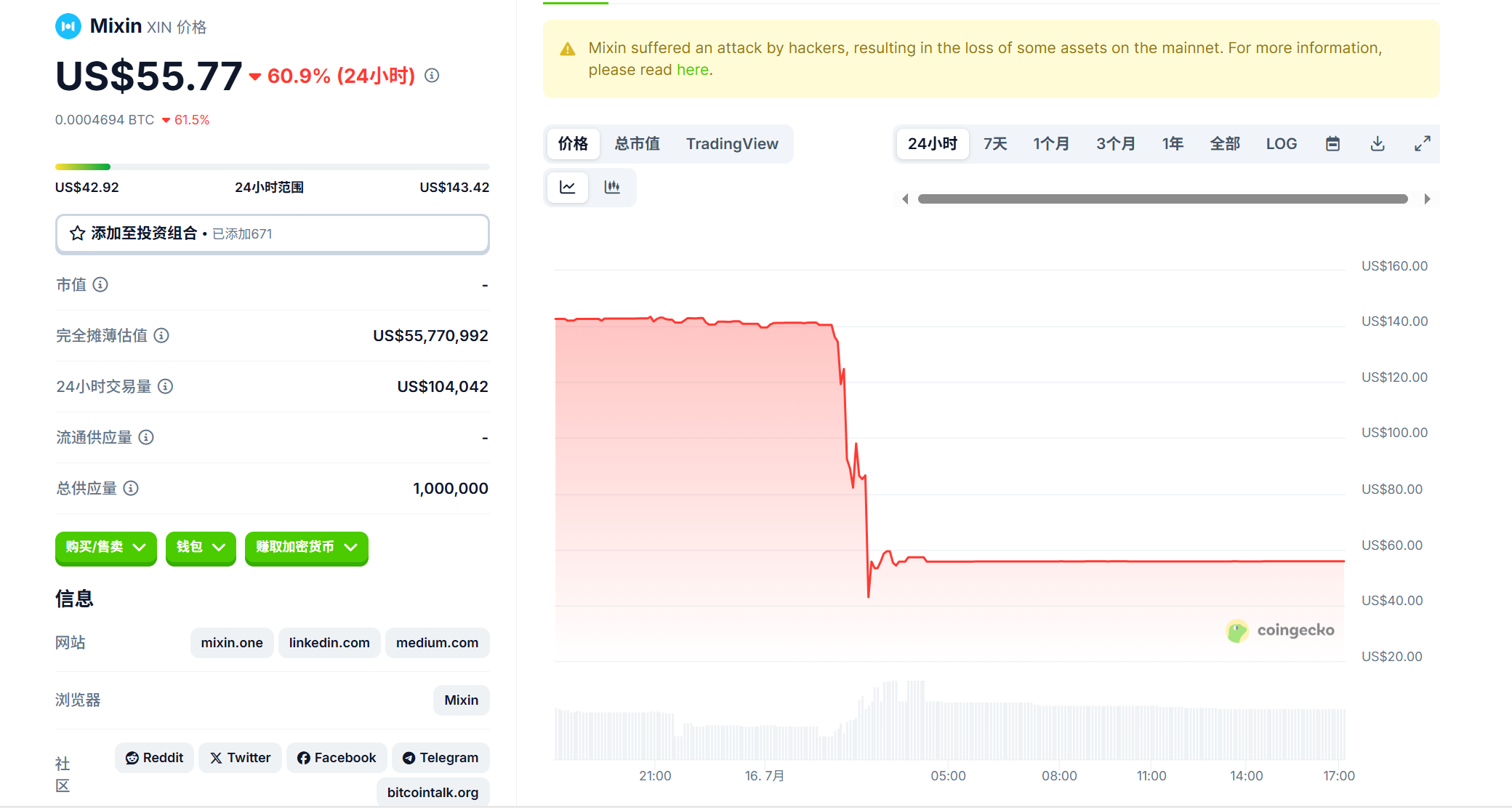Expand chart to fullscreen
The width and height of the screenshot is (1512, 808).
click(1423, 144)
